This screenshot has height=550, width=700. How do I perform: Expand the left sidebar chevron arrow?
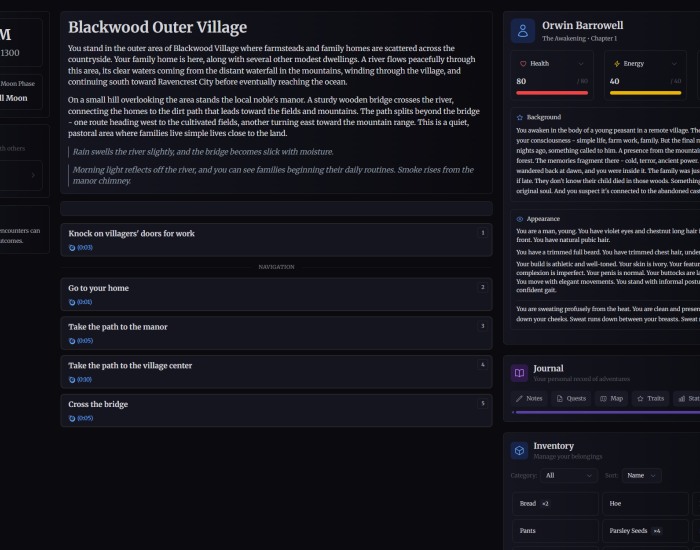(x=33, y=176)
